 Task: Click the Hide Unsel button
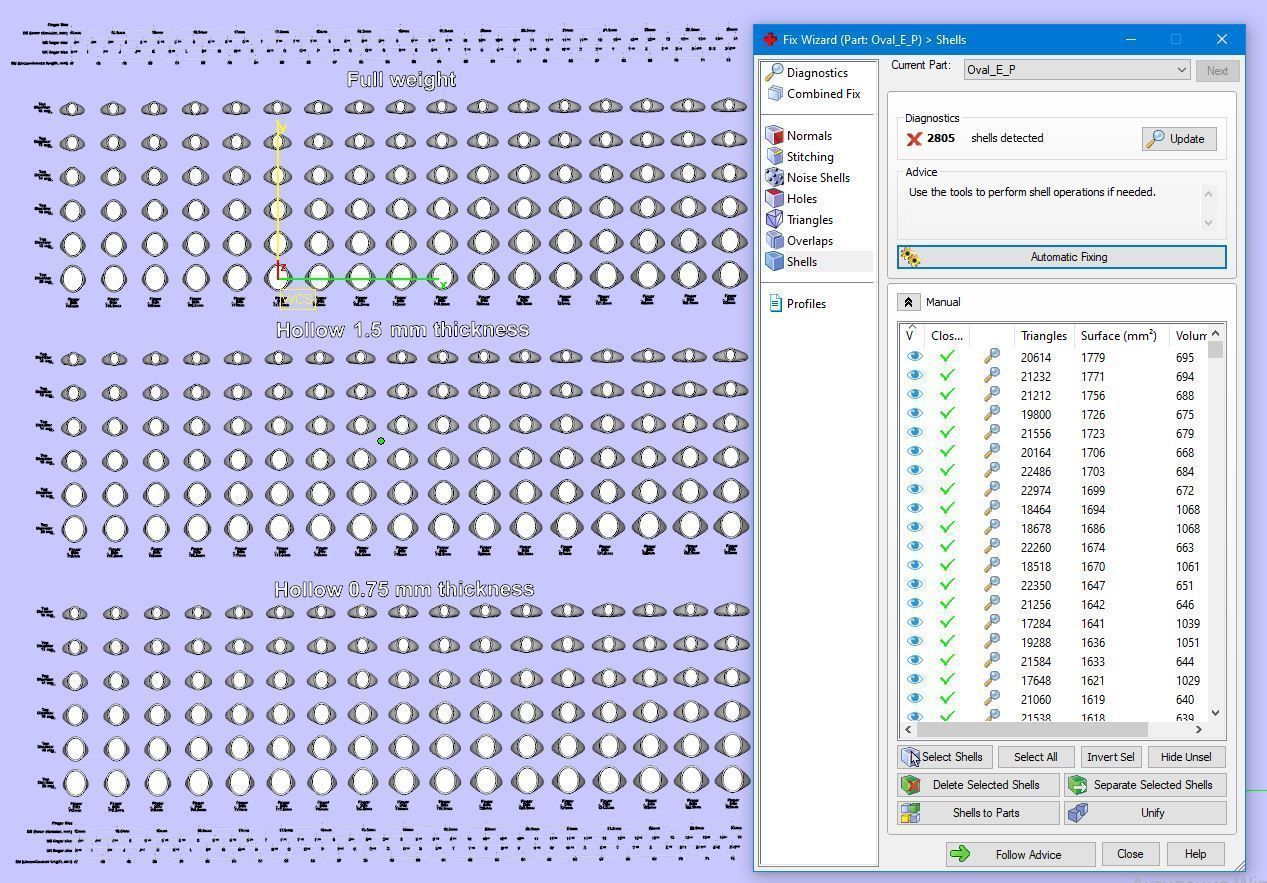pos(1186,757)
